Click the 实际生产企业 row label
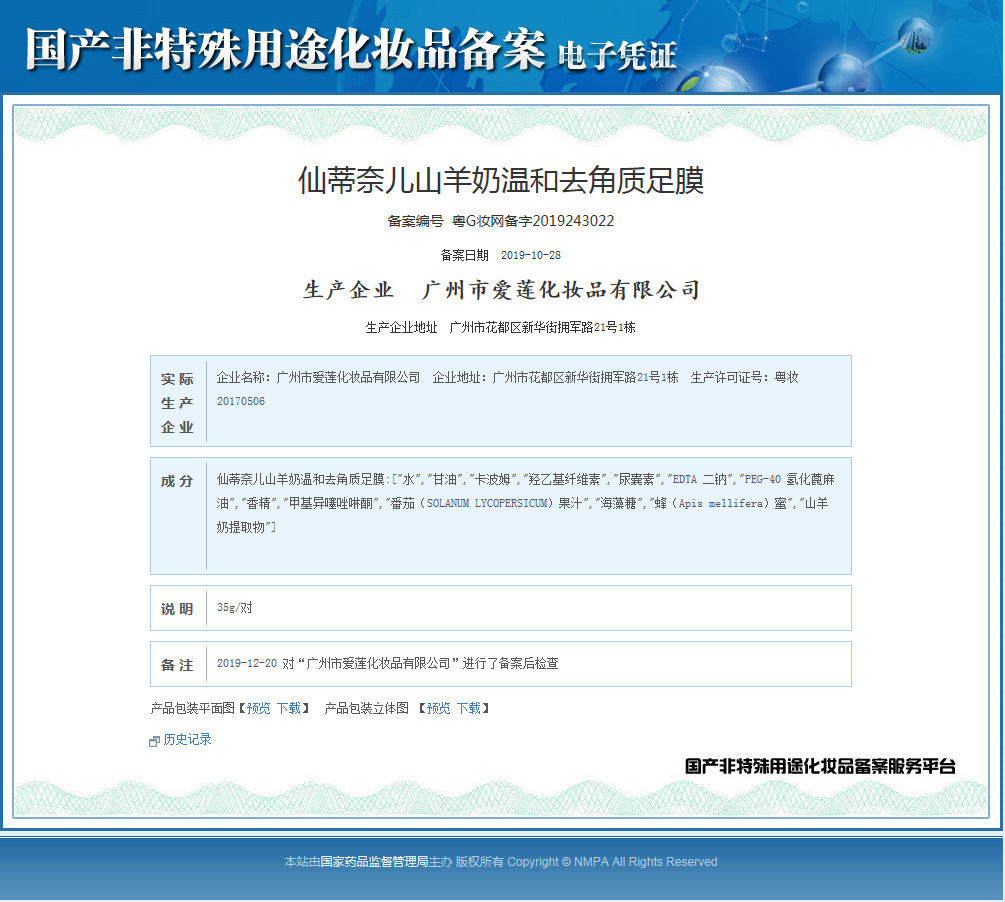The height and width of the screenshot is (902, 1005). click(178, 403)
